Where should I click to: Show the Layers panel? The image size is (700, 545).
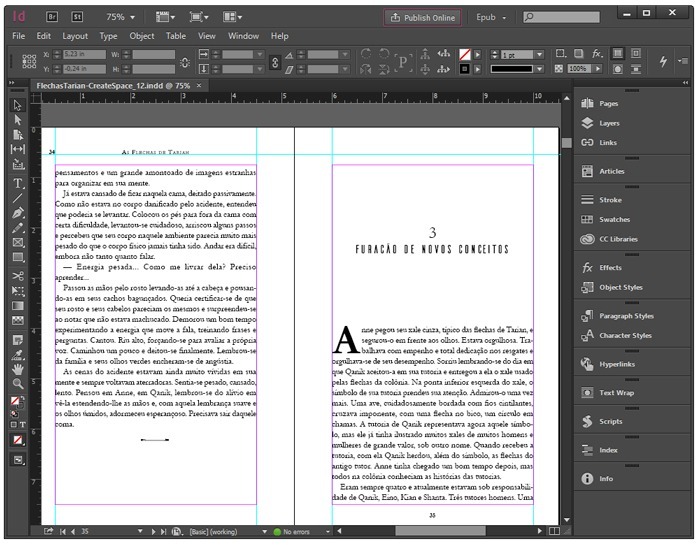click(x=609, y=123)
